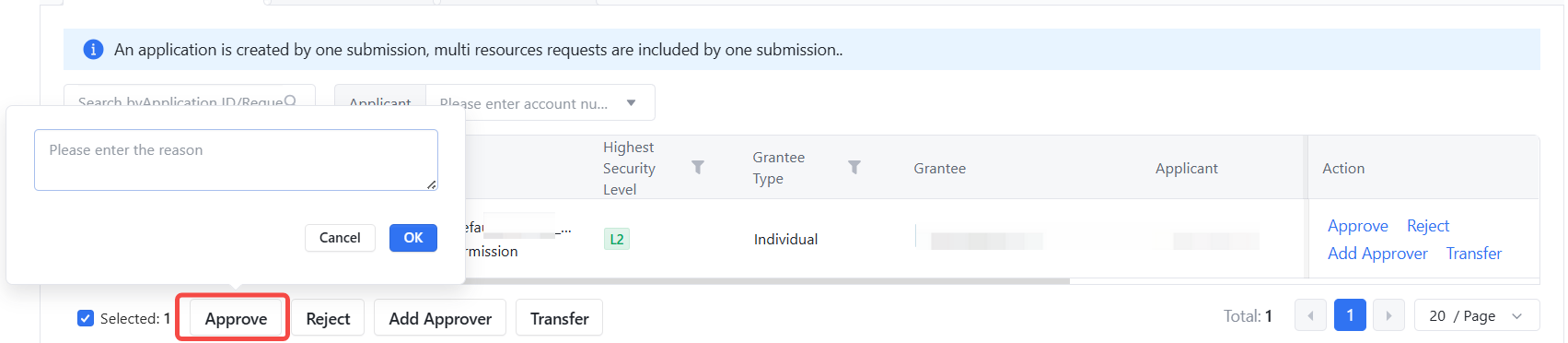Image resolution: width=1568 pixels, height=343 pixels.
Task: Expand the account number dropdown arrow
Action: tap(631, 103)
